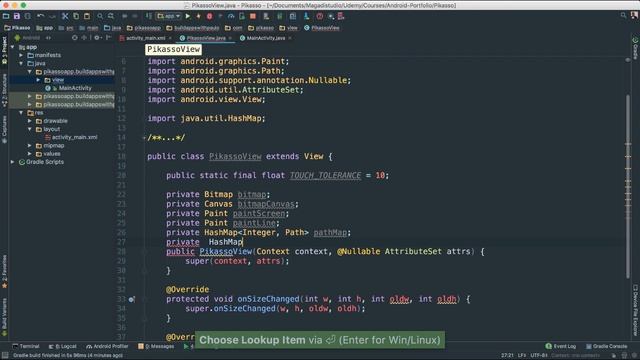Toggle the Structure side panel tab
640x360 pixels.
pyautogui.click(x=4, y=91)
